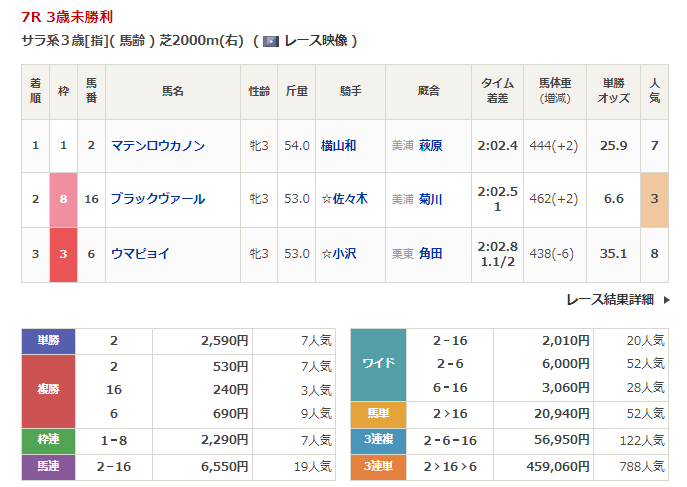
Task: Click the race video camera icon
Action: tap(270, 41)
